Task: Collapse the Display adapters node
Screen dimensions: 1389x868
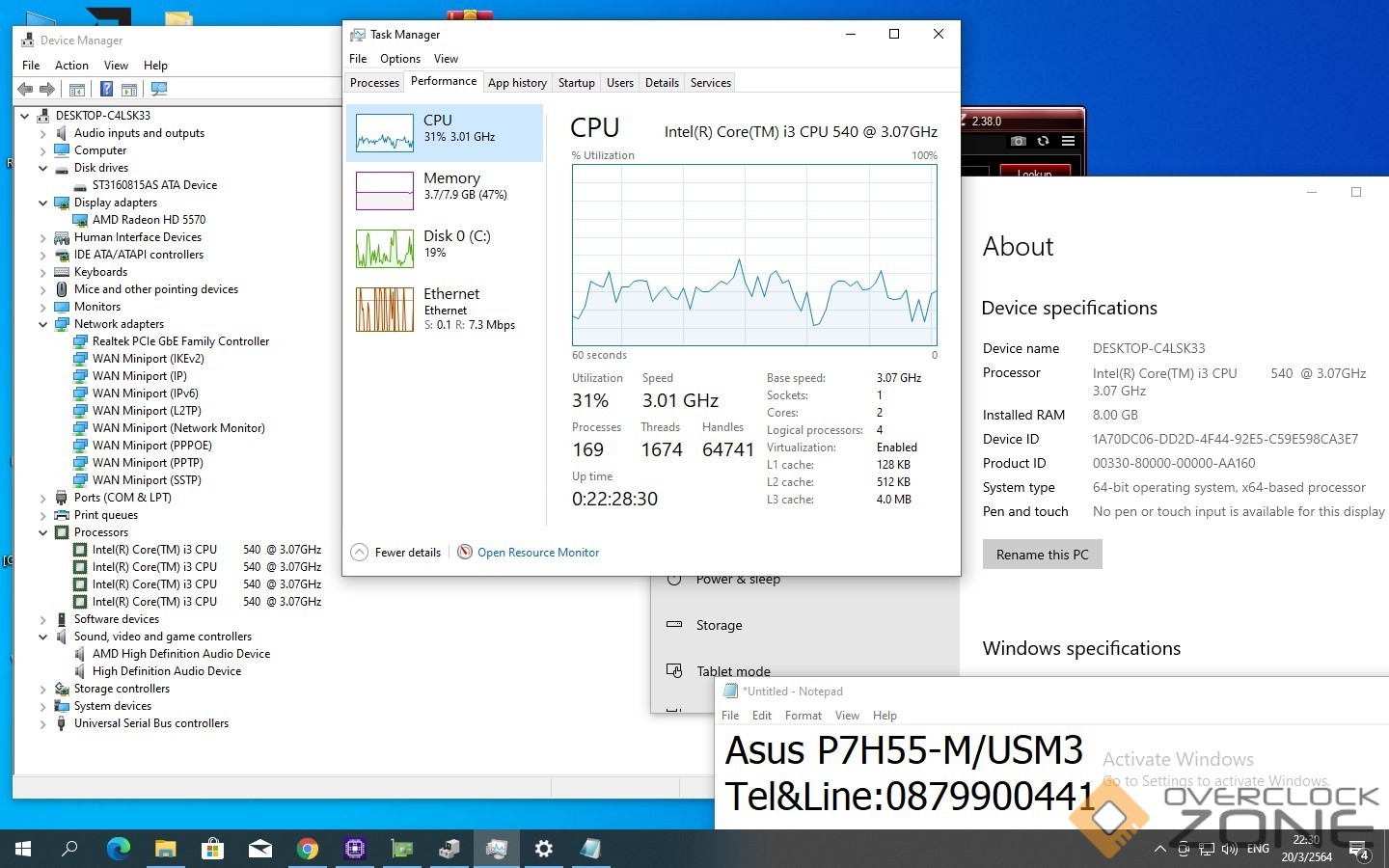Action: click(x=43, y=203)
